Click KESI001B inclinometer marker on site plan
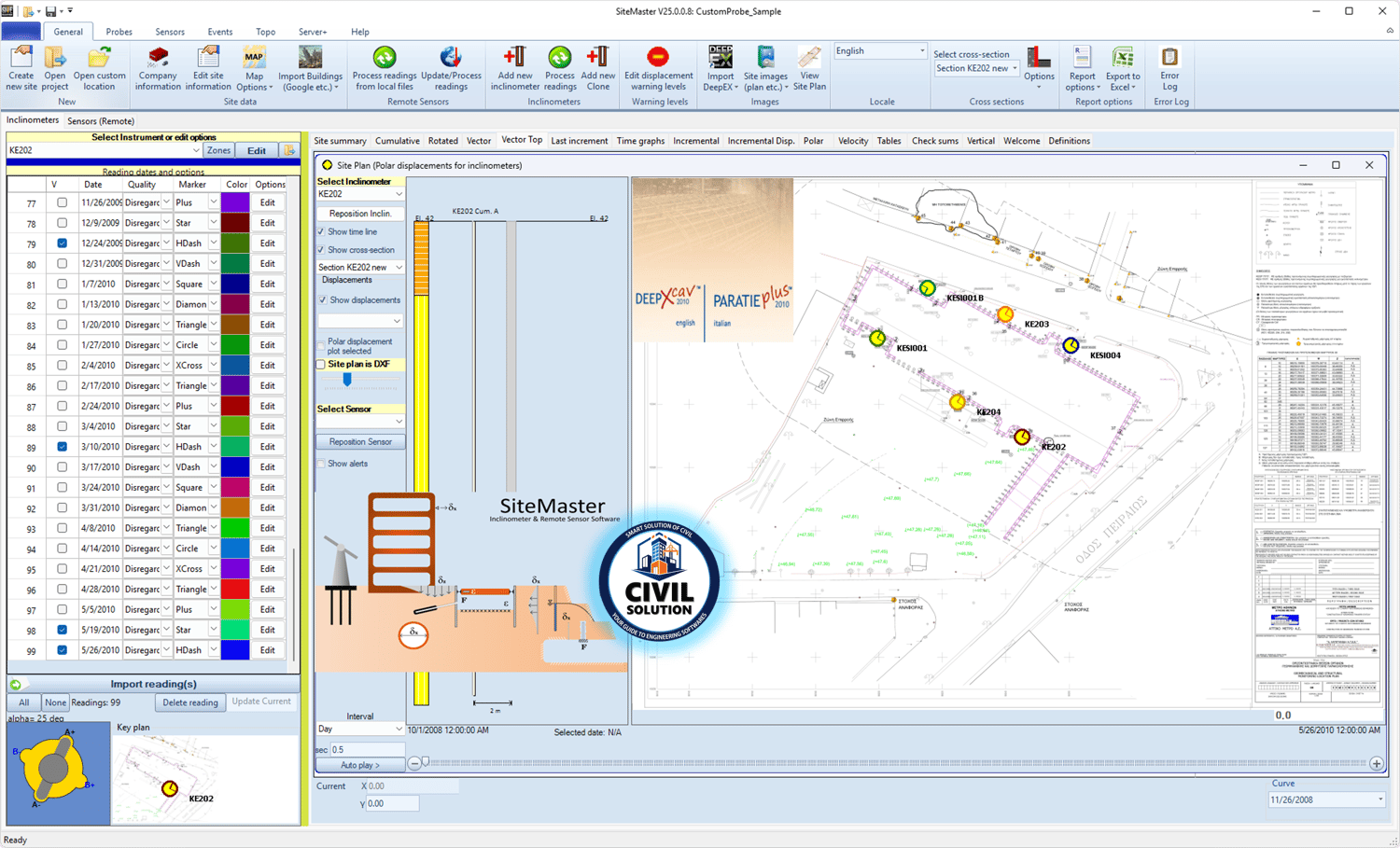1400x848 pixels. point(927,288)
